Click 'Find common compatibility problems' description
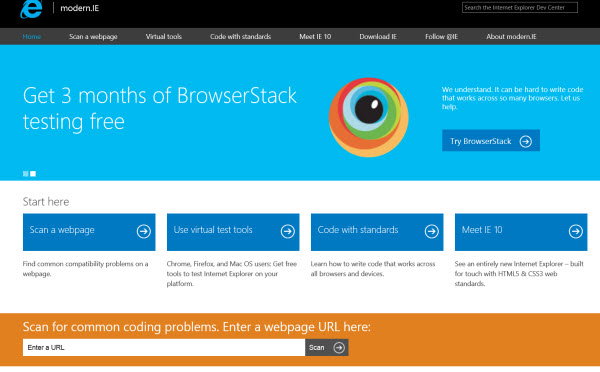The image size is (600, 372). pyautogui.click(x=85, y=269)
